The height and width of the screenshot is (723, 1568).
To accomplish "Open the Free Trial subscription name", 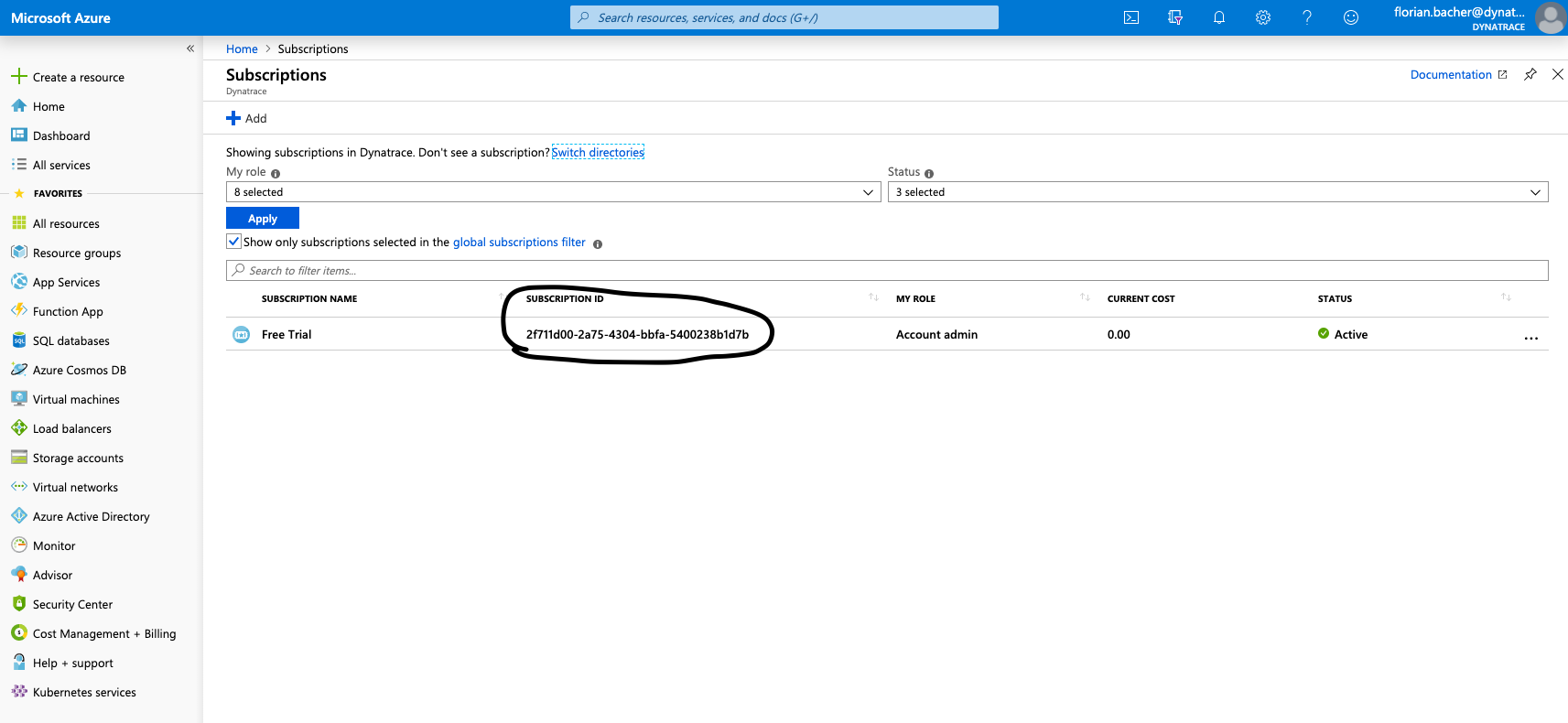I will coord(287,334).
